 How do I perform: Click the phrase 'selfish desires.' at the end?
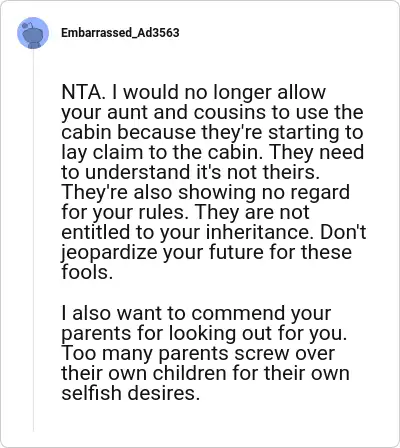(130, 393)
